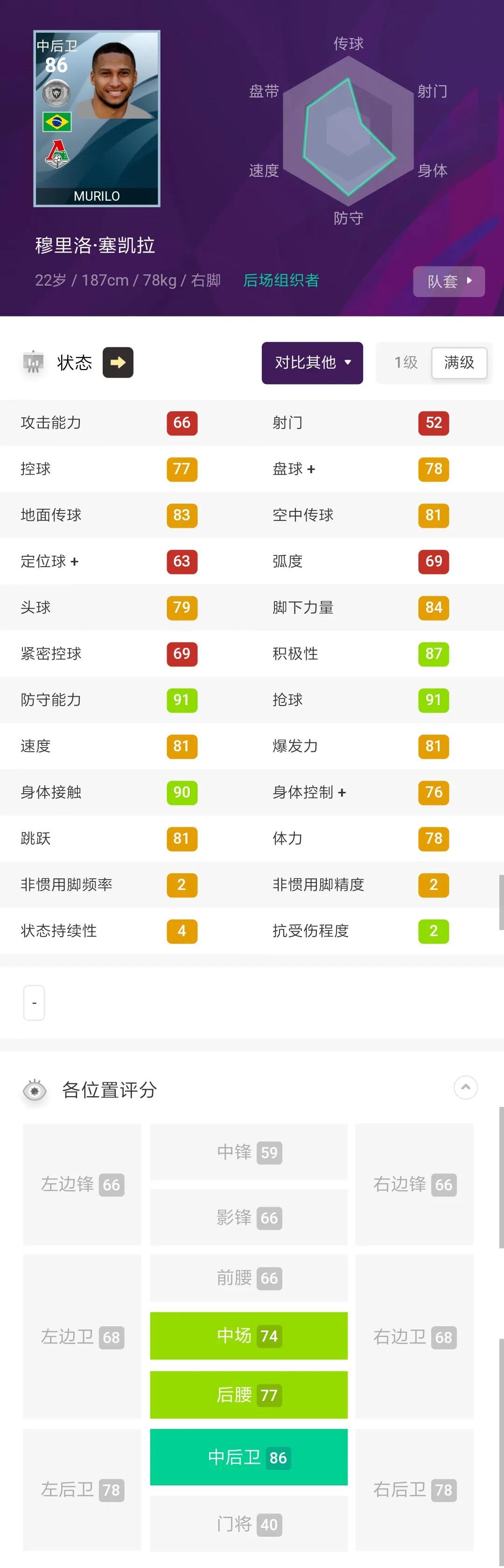Viewport: 504px width, 1568px height.
Task: Click the teal hexagon radar chart
Action: pyautogui.click(x=349, y=131)
